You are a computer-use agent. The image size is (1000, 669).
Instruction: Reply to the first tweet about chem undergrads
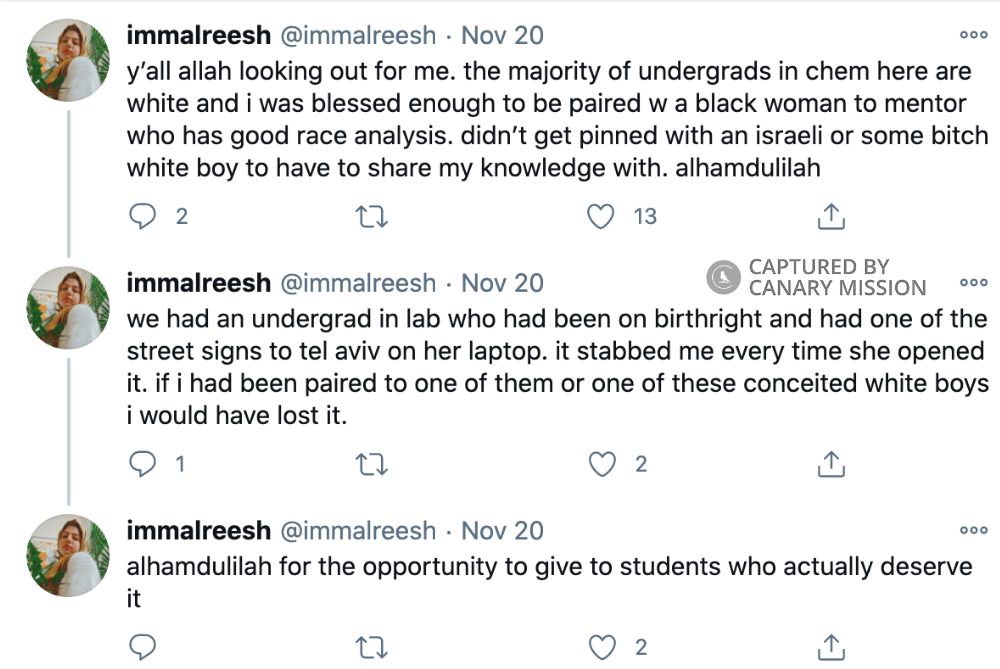point(143,215)
